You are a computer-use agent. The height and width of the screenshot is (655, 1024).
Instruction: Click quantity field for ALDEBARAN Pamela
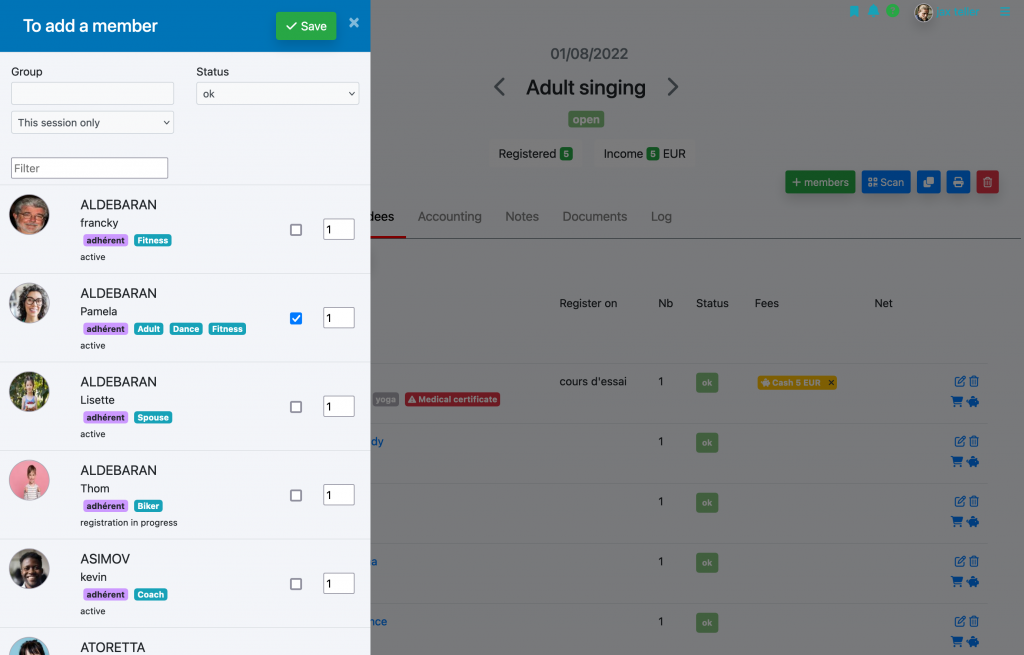pyautogui.click(x=339, y=317)
